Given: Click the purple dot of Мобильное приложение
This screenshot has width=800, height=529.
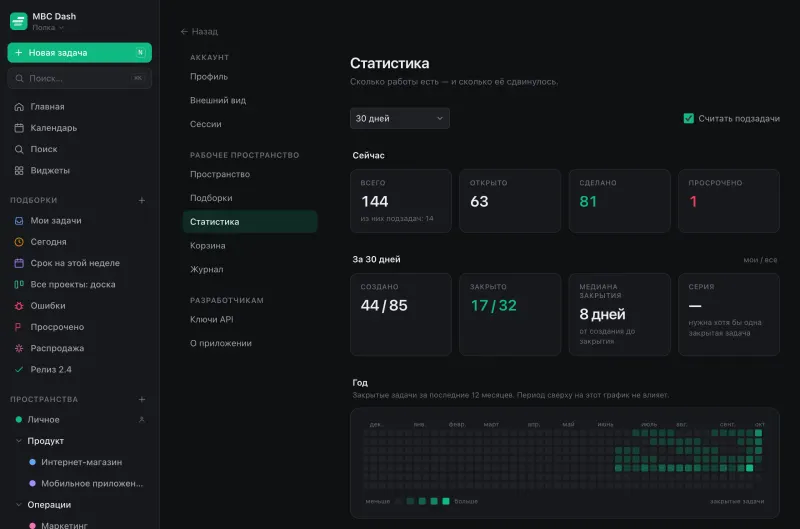Looking at the screenshot, I should click(x=33, y=484).
